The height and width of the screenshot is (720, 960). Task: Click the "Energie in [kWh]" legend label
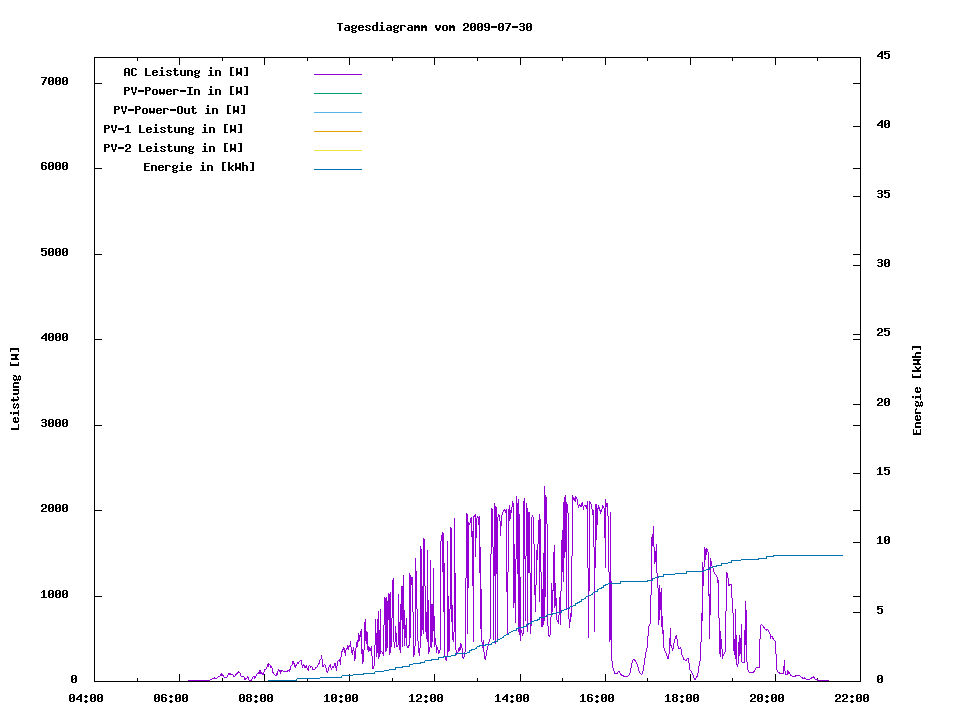point(199,167)
